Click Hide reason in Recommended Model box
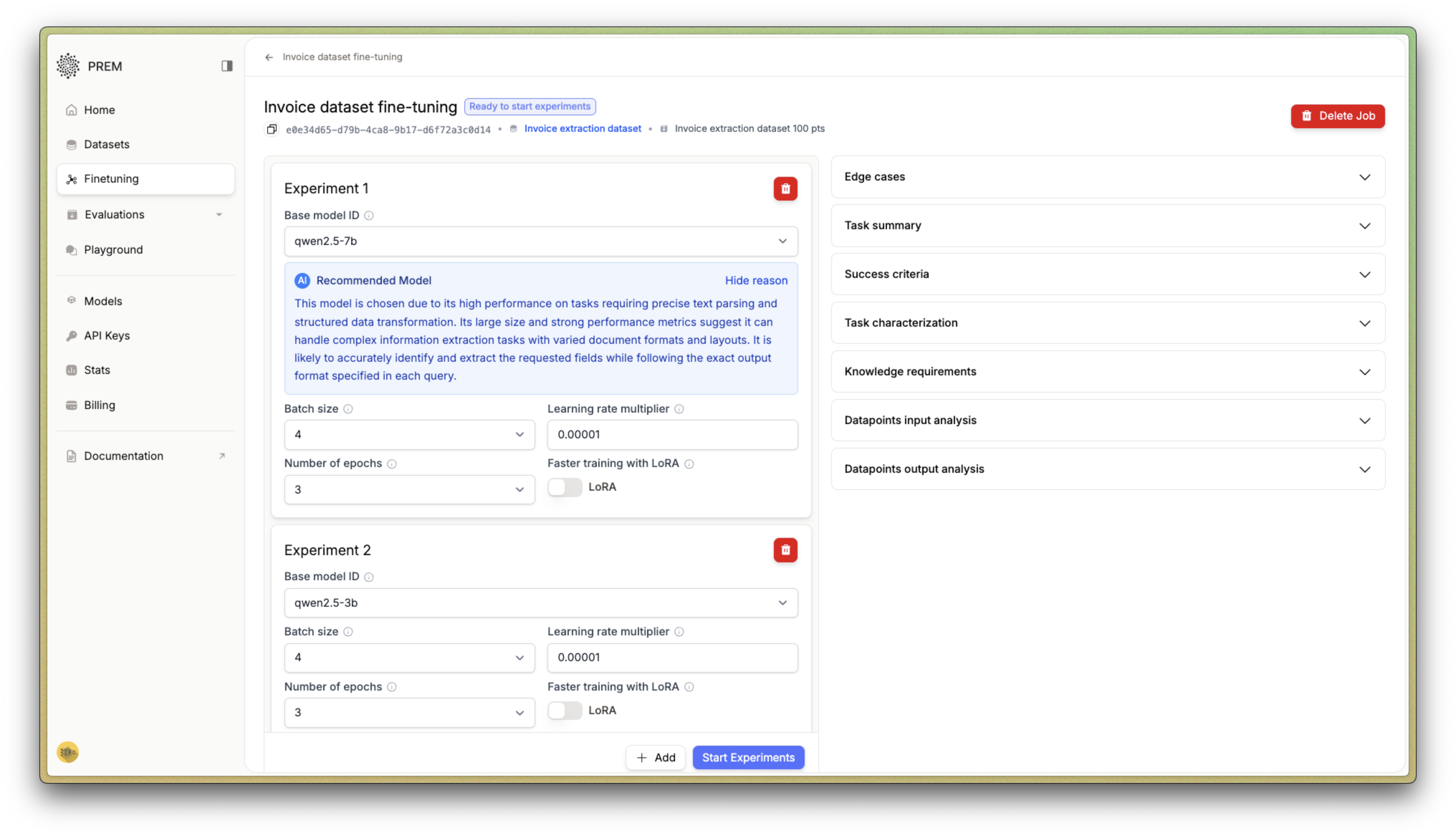1456x836 pixels. click(x=756, y=281)
